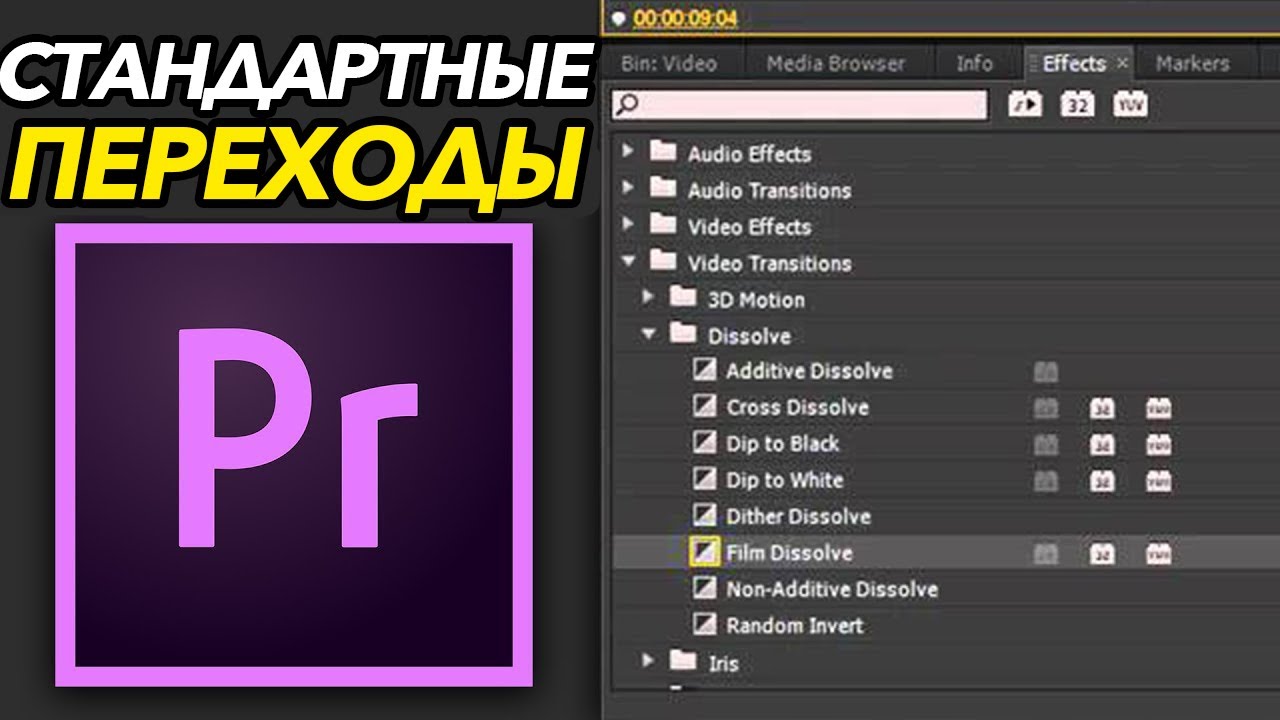Image resolution: width=1280 pixels, height=720 pixels.
Task: Select the Dip to White text
Action: point(785,480)
